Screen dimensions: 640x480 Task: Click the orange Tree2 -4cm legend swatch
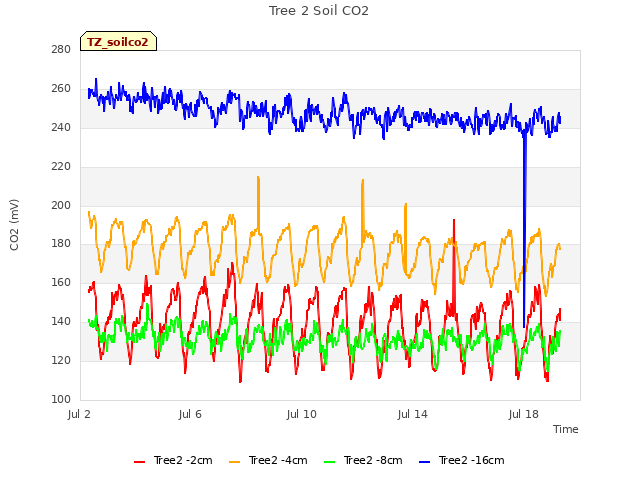tap(235, 462)
